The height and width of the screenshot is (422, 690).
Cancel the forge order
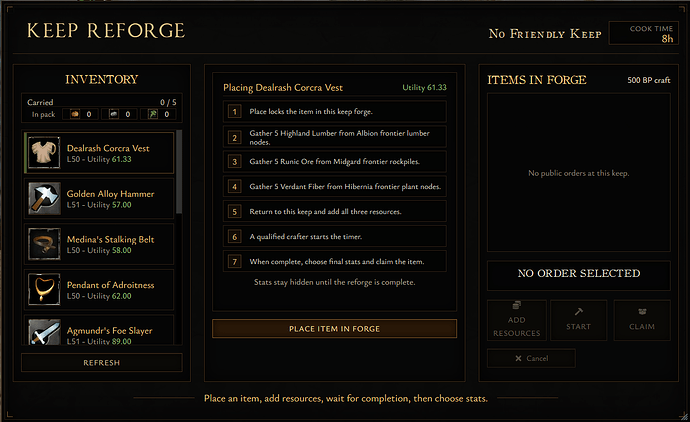(531, 358)
